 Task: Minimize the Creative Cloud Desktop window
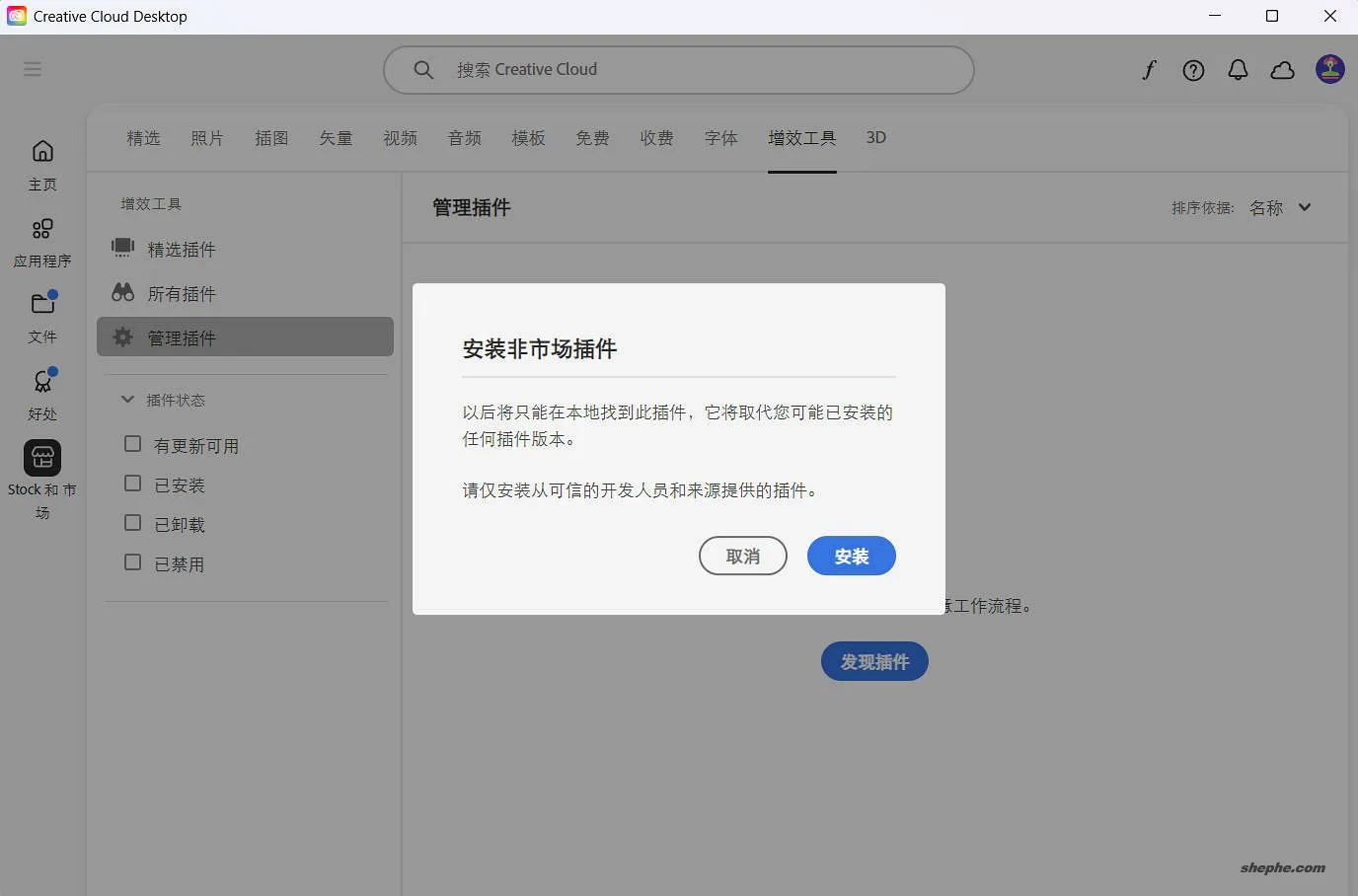click(x=1215, y=16)
